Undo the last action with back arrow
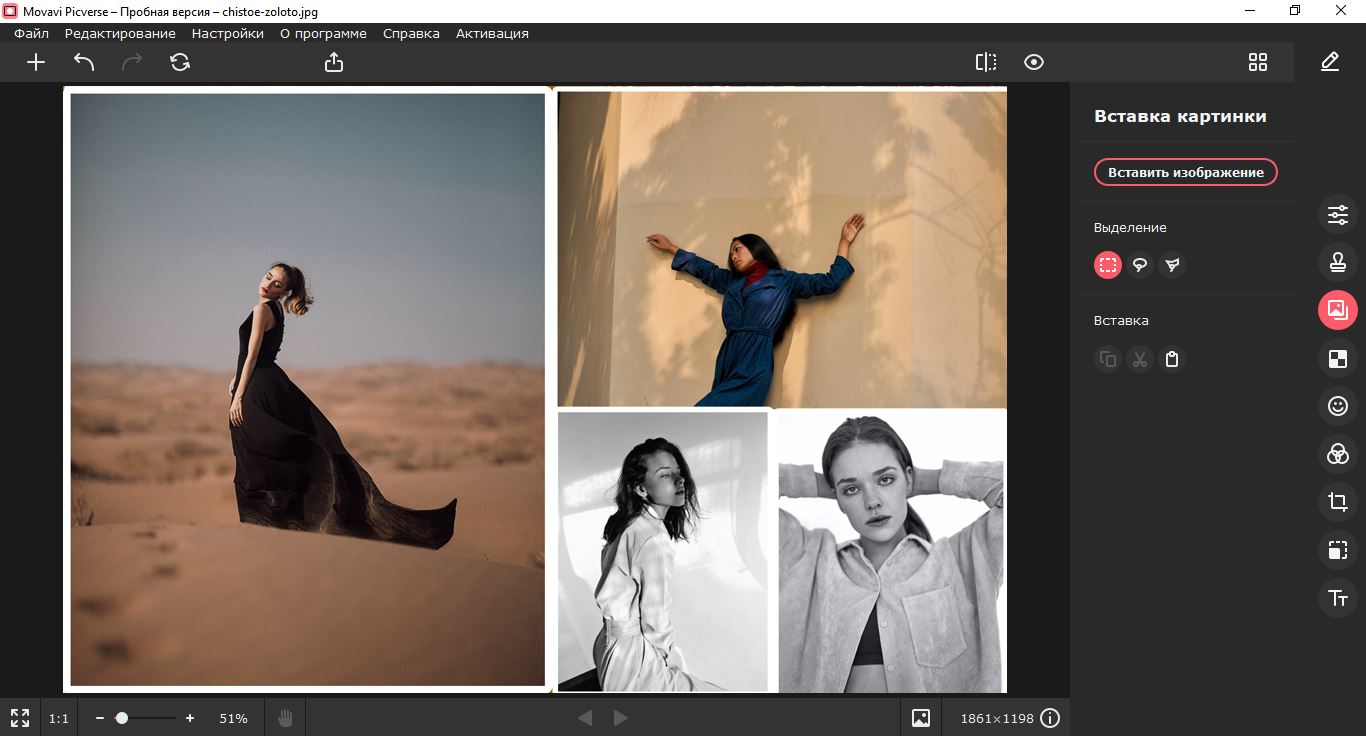 tap(84, 62)
